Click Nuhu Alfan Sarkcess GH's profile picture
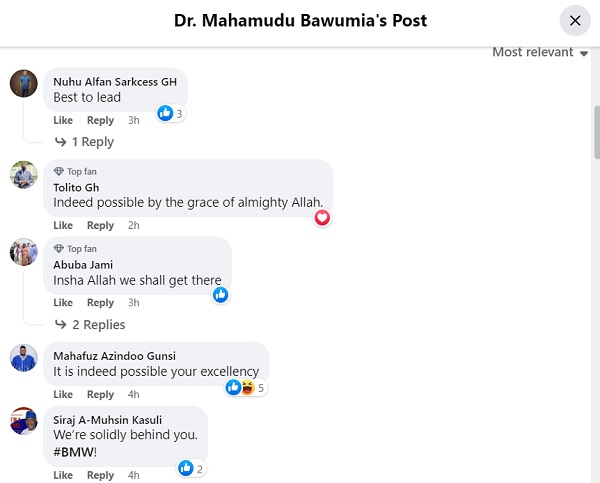 tap(24, 83)
